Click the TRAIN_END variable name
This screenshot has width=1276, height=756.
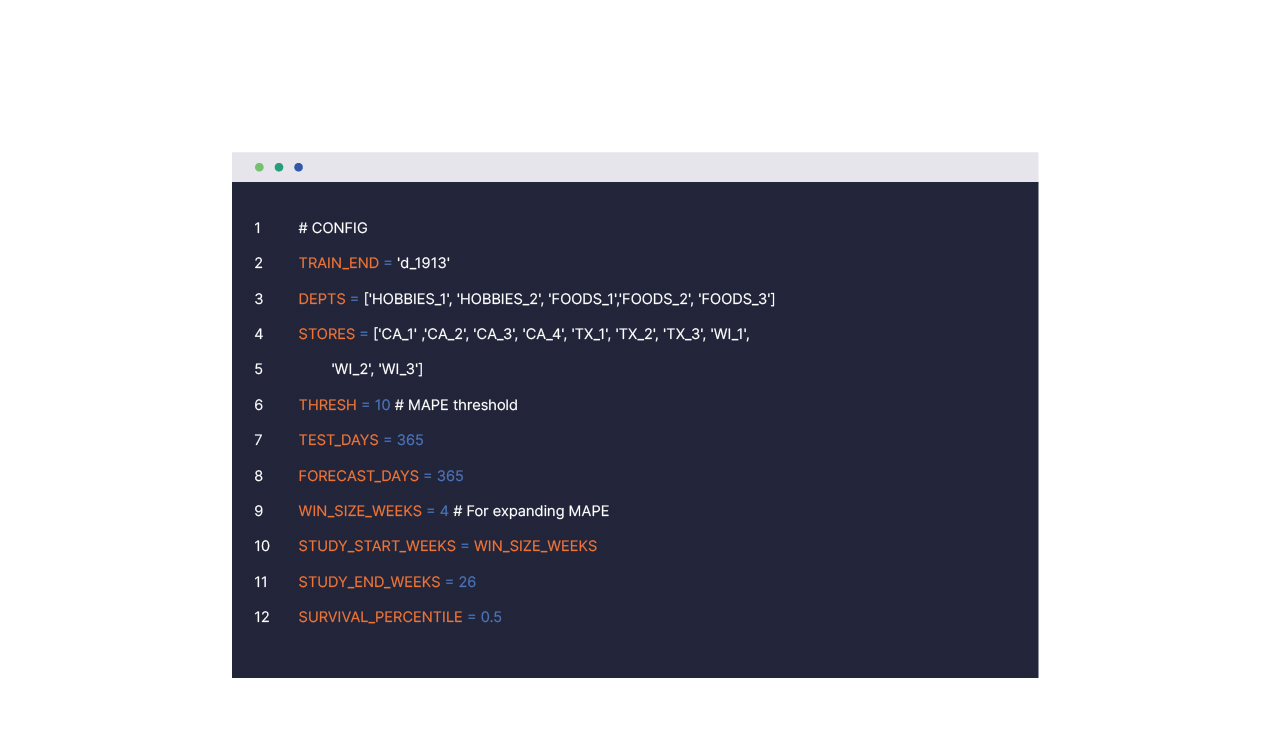click(338, 263)
